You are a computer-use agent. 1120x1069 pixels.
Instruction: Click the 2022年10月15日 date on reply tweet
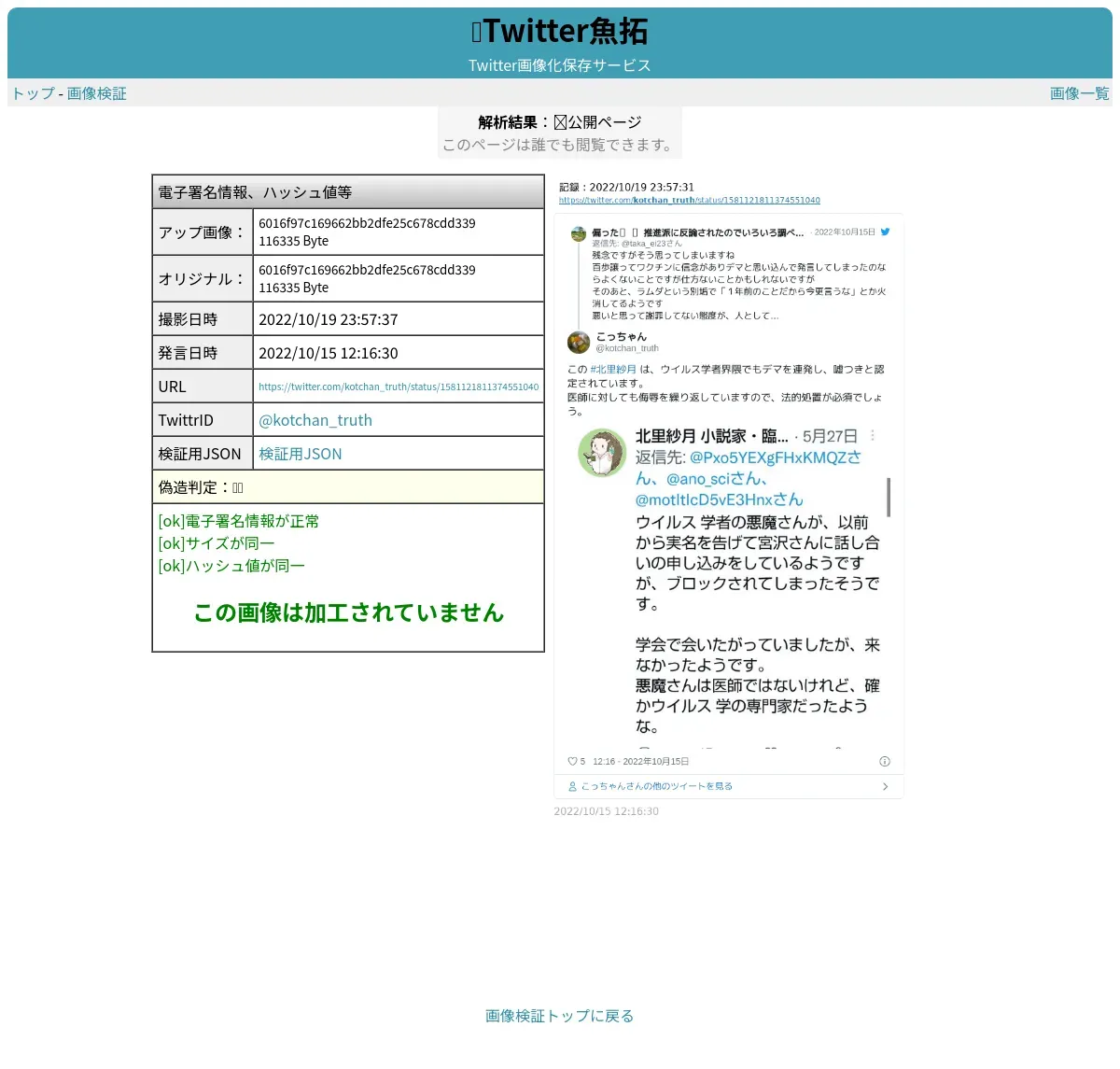[845, 232]
